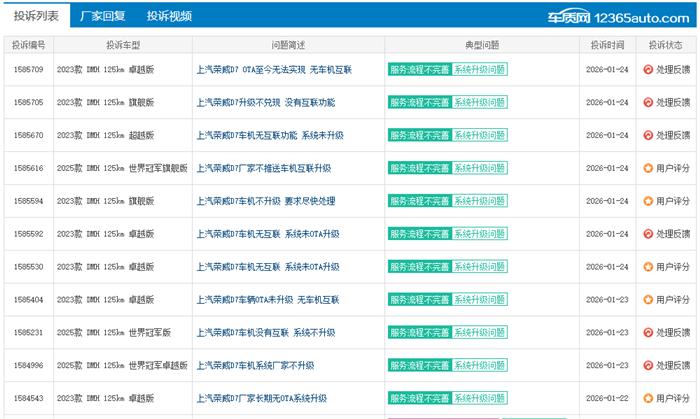Click the orange 用户评分 icon for complaint 1585616
Viewport: 700px width, 419px height.
648,169
